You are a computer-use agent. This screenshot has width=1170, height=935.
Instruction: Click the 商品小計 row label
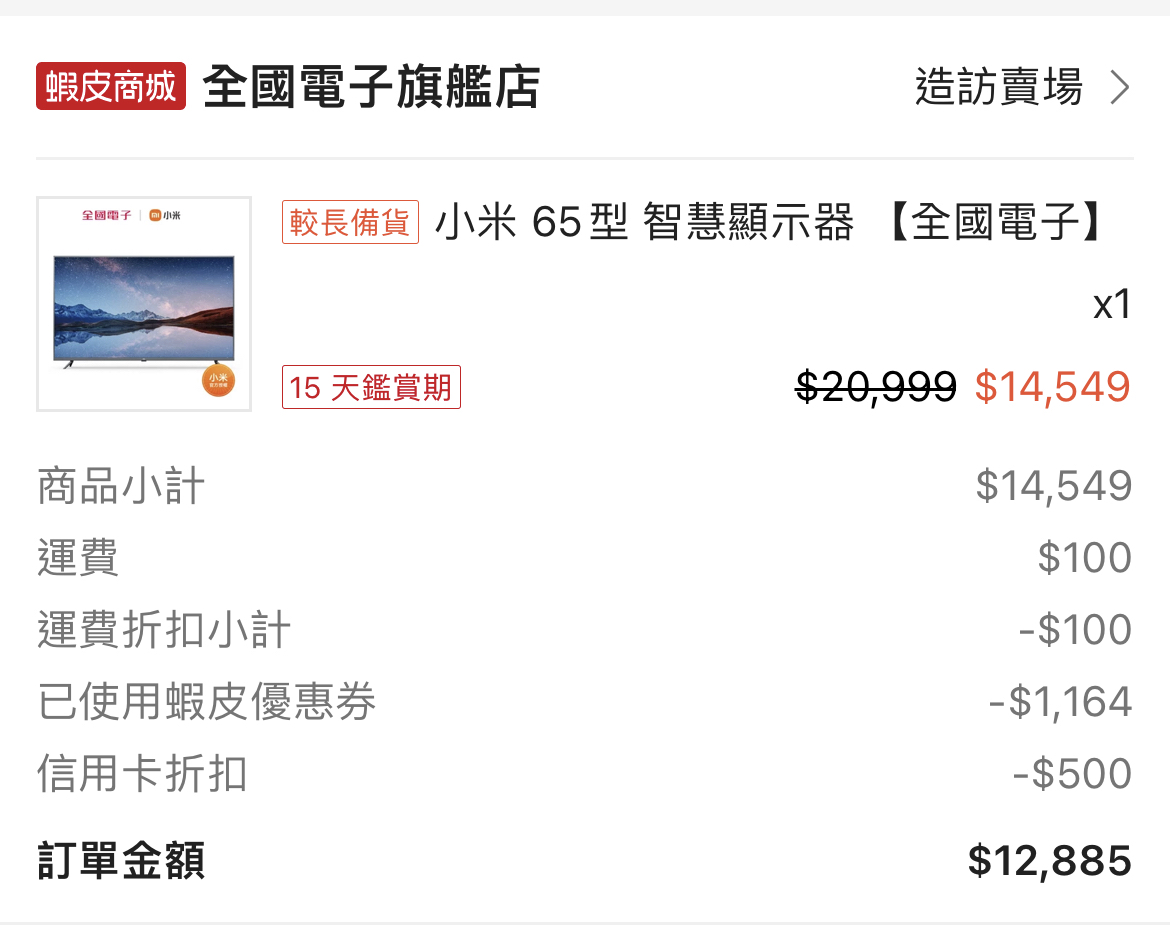[x=121, y=486]
